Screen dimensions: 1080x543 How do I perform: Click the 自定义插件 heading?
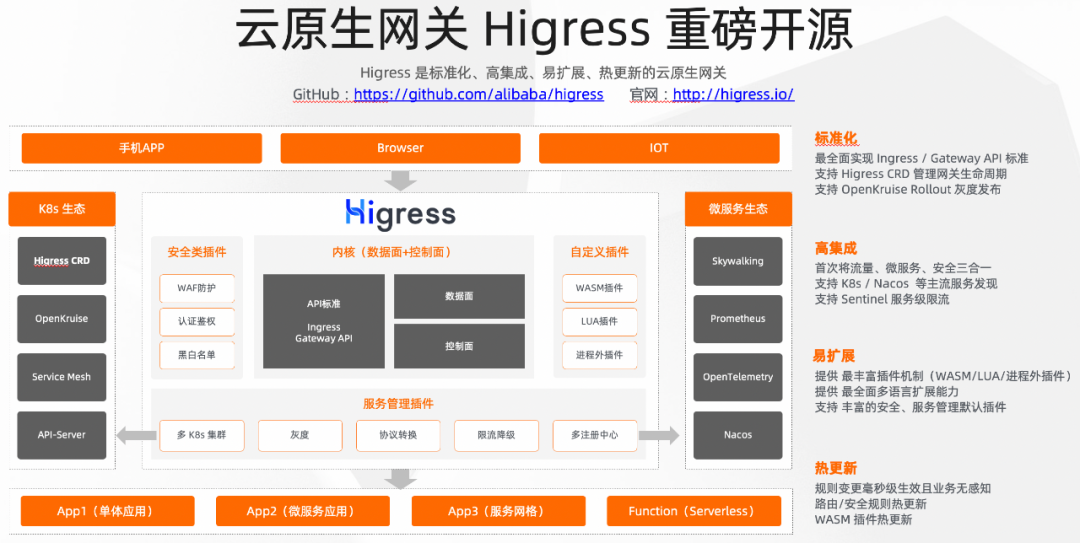coord(599,252)
